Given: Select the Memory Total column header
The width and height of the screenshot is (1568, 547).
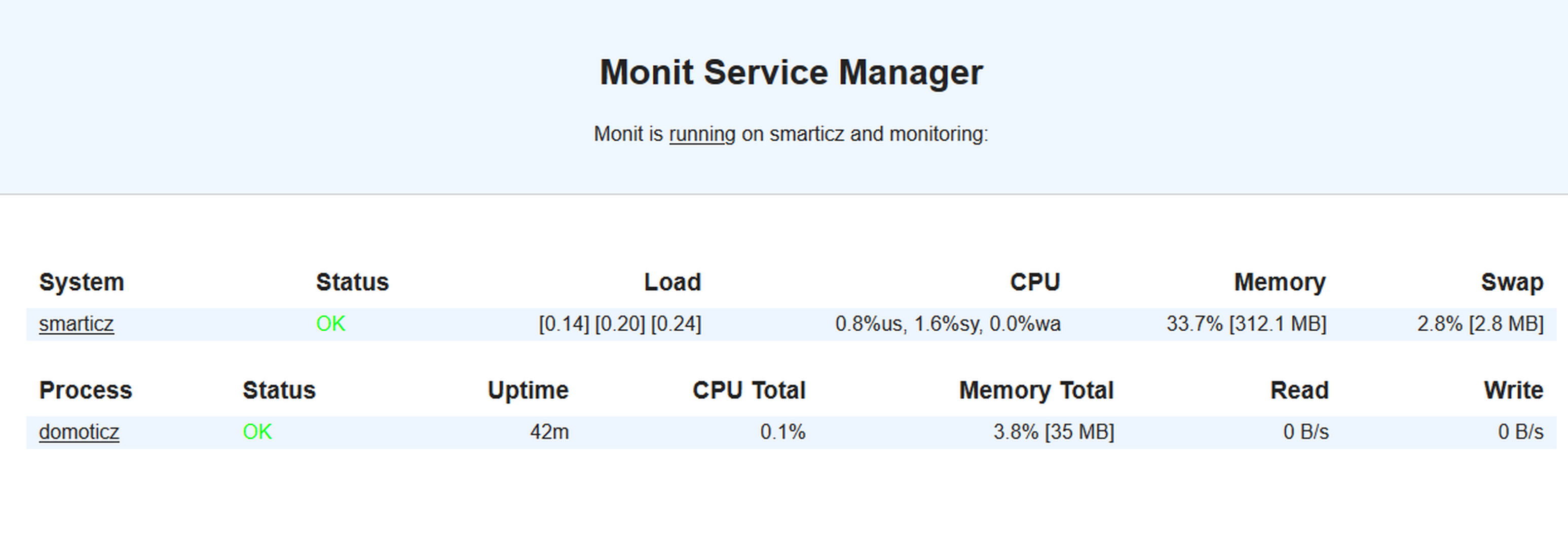Looking at the screenshot, I should coord(1036,390).
